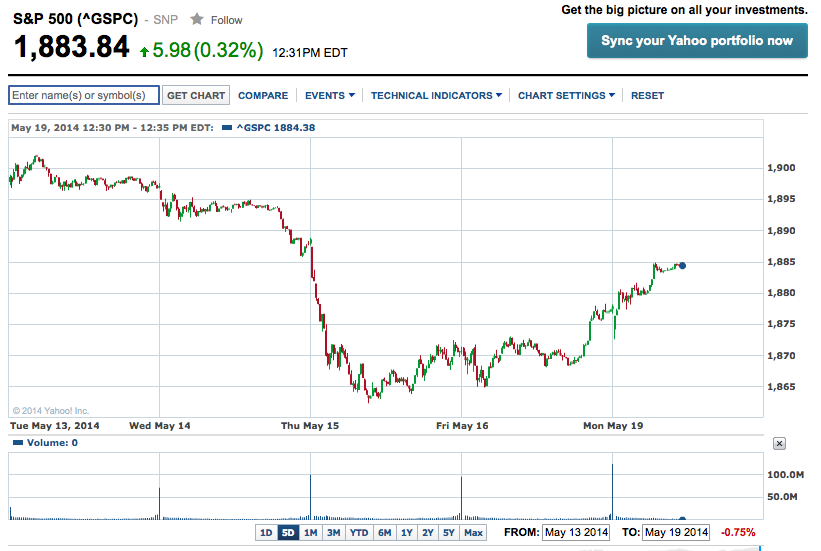Click the SNP exchange label
This screenshot has width=821, height=551.
[x=165, y=20]
